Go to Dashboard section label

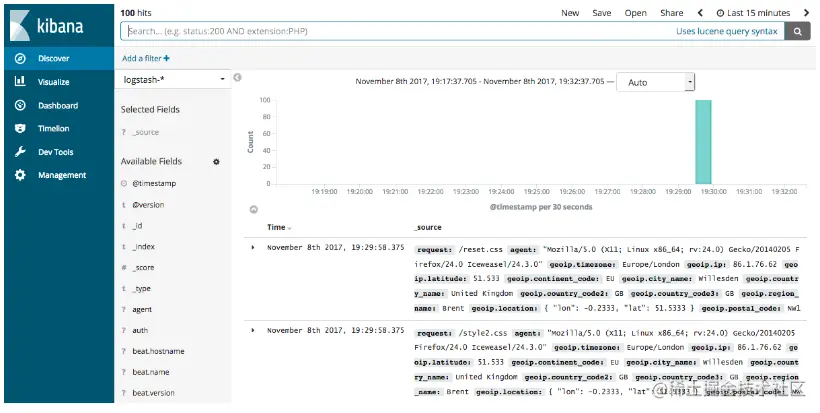pos(58,106)
